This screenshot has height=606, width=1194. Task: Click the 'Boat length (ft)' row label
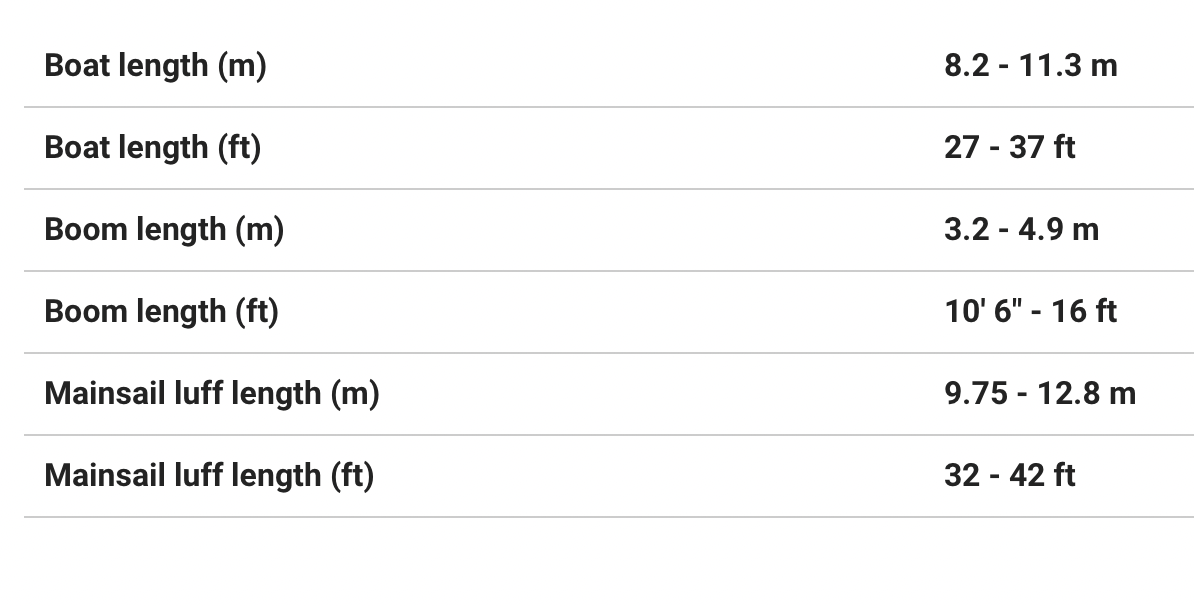click(152, 148)
